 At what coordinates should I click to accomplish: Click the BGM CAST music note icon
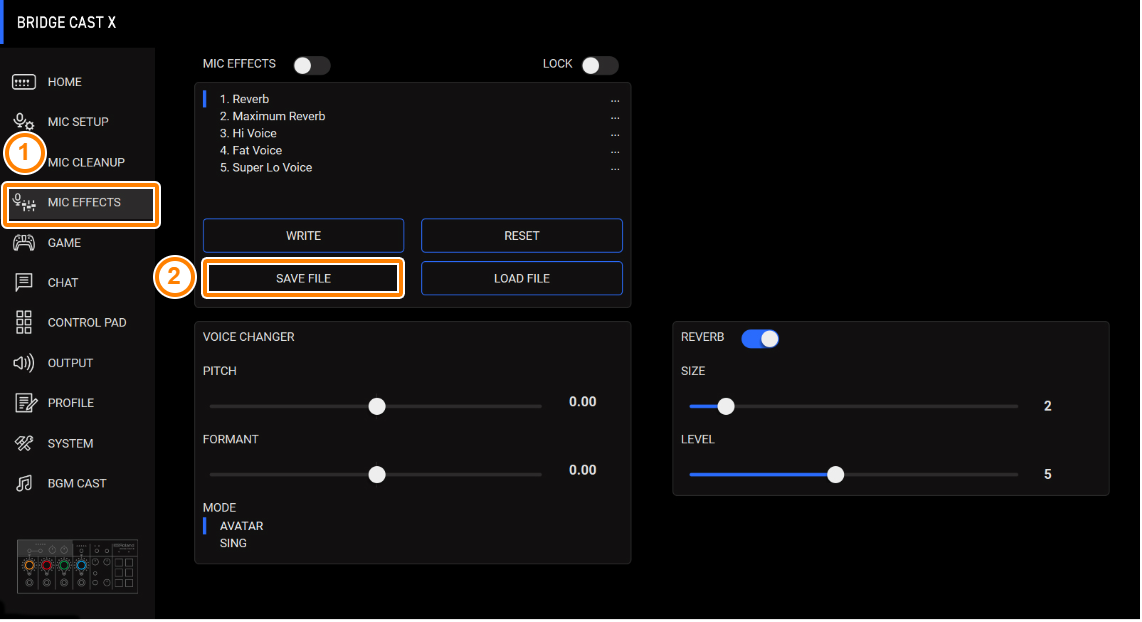pyautogui.click(x=24, y=484)
